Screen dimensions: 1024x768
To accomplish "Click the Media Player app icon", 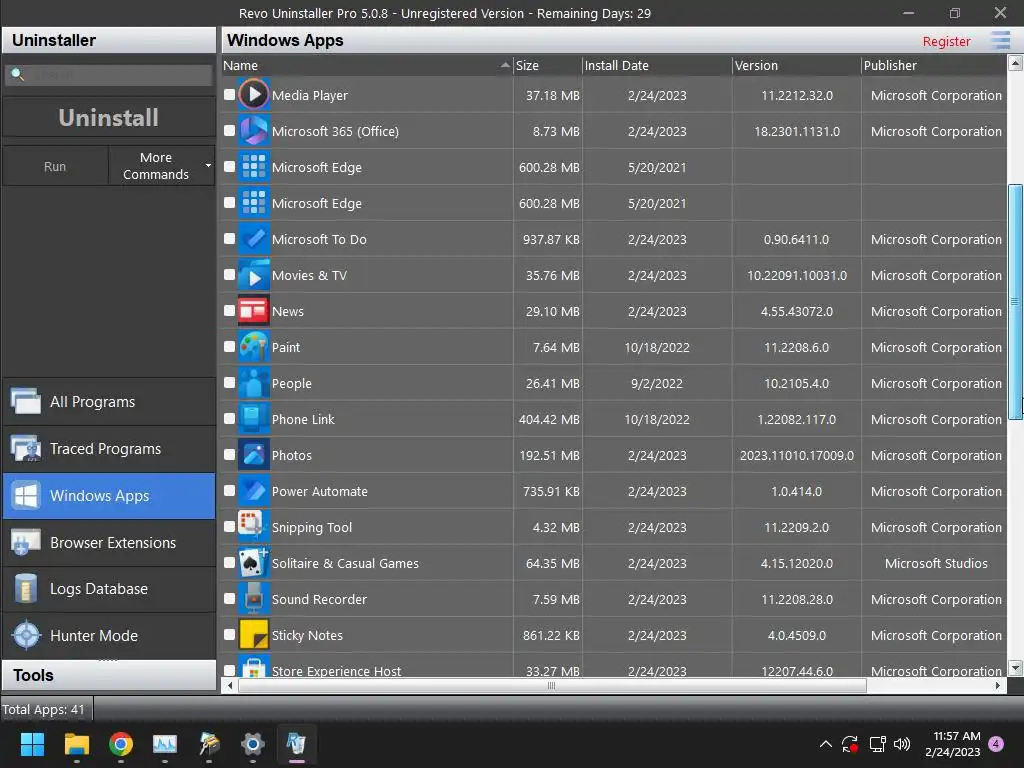I will pyautogui.click(x=253, y=95).
